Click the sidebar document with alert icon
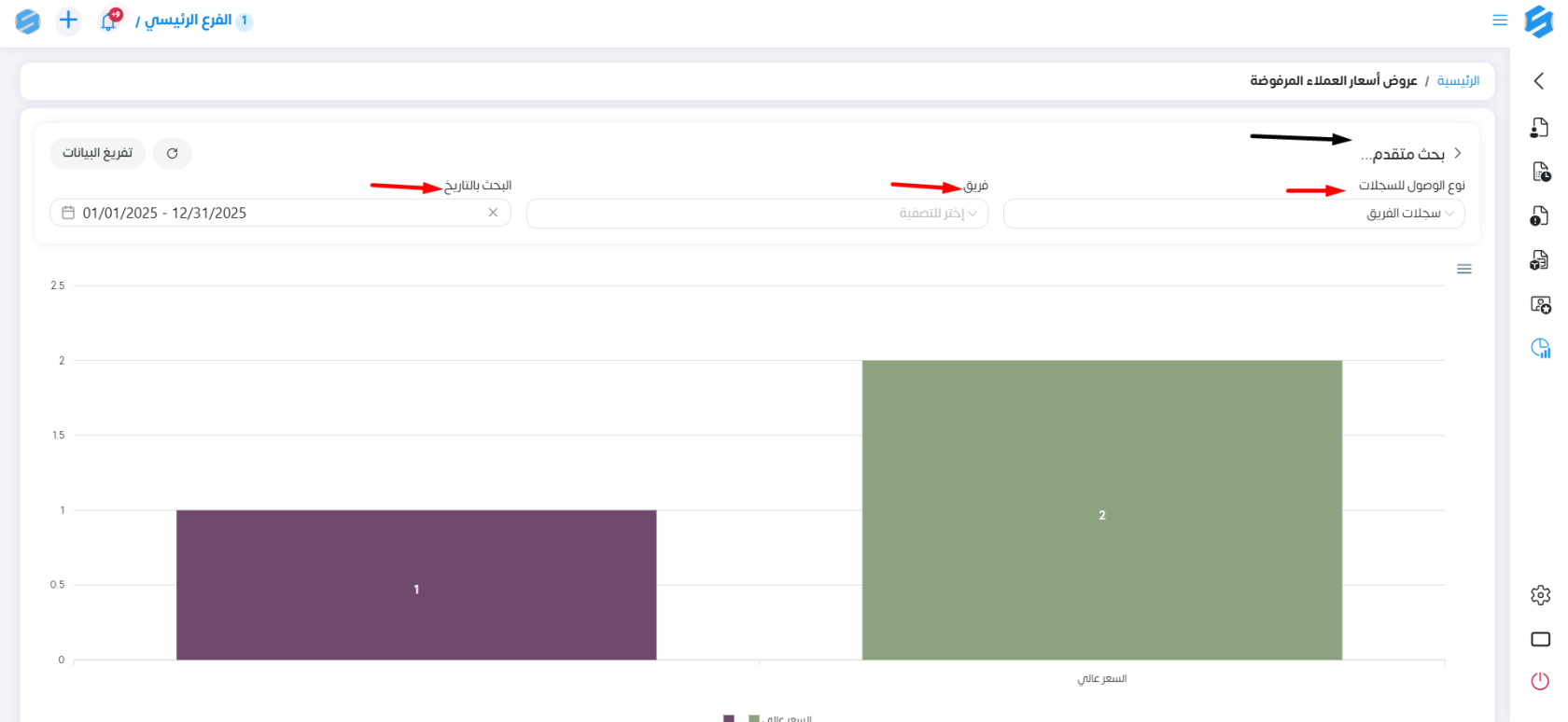The height and width of the screenshot is (722, 1568). (1539, 216)
